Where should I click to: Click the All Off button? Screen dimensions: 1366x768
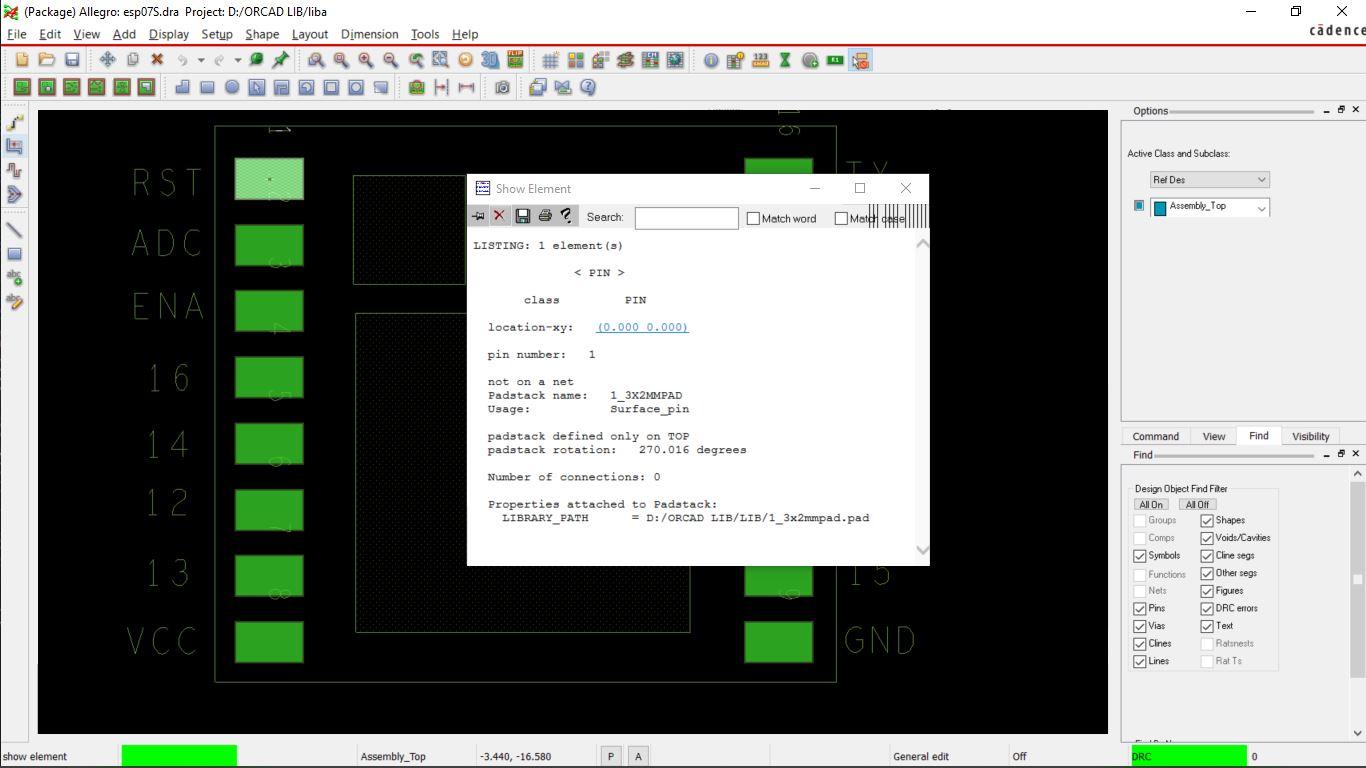click(x=1196, y=504)
